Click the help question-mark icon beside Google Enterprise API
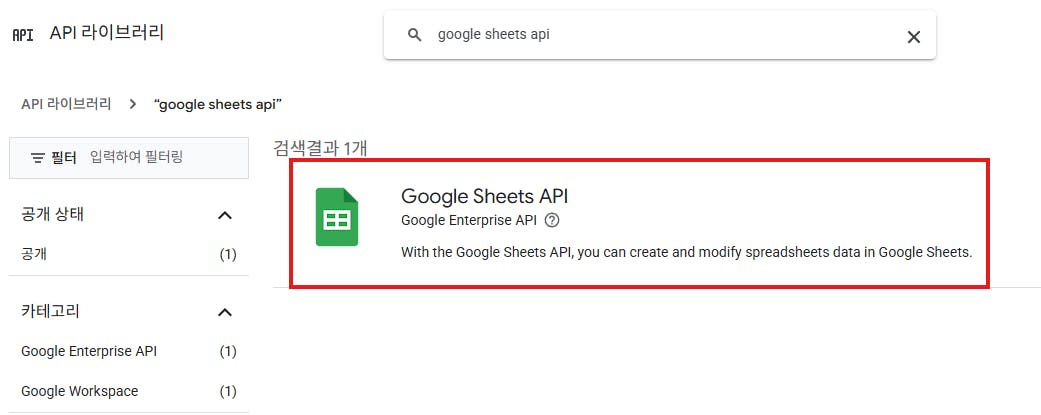This screenshot has height=415, width=1041. [552, 220]
